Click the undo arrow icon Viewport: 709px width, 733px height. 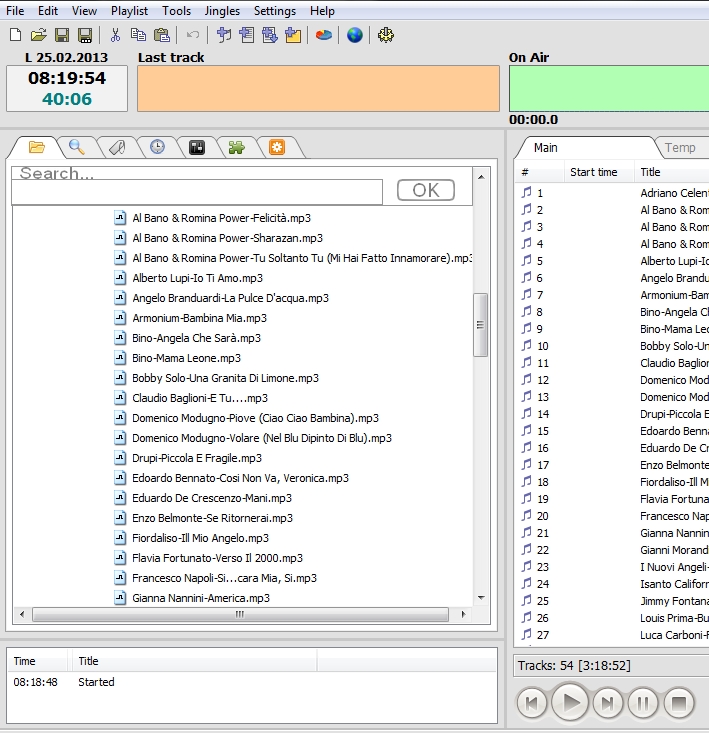(193, 35)
